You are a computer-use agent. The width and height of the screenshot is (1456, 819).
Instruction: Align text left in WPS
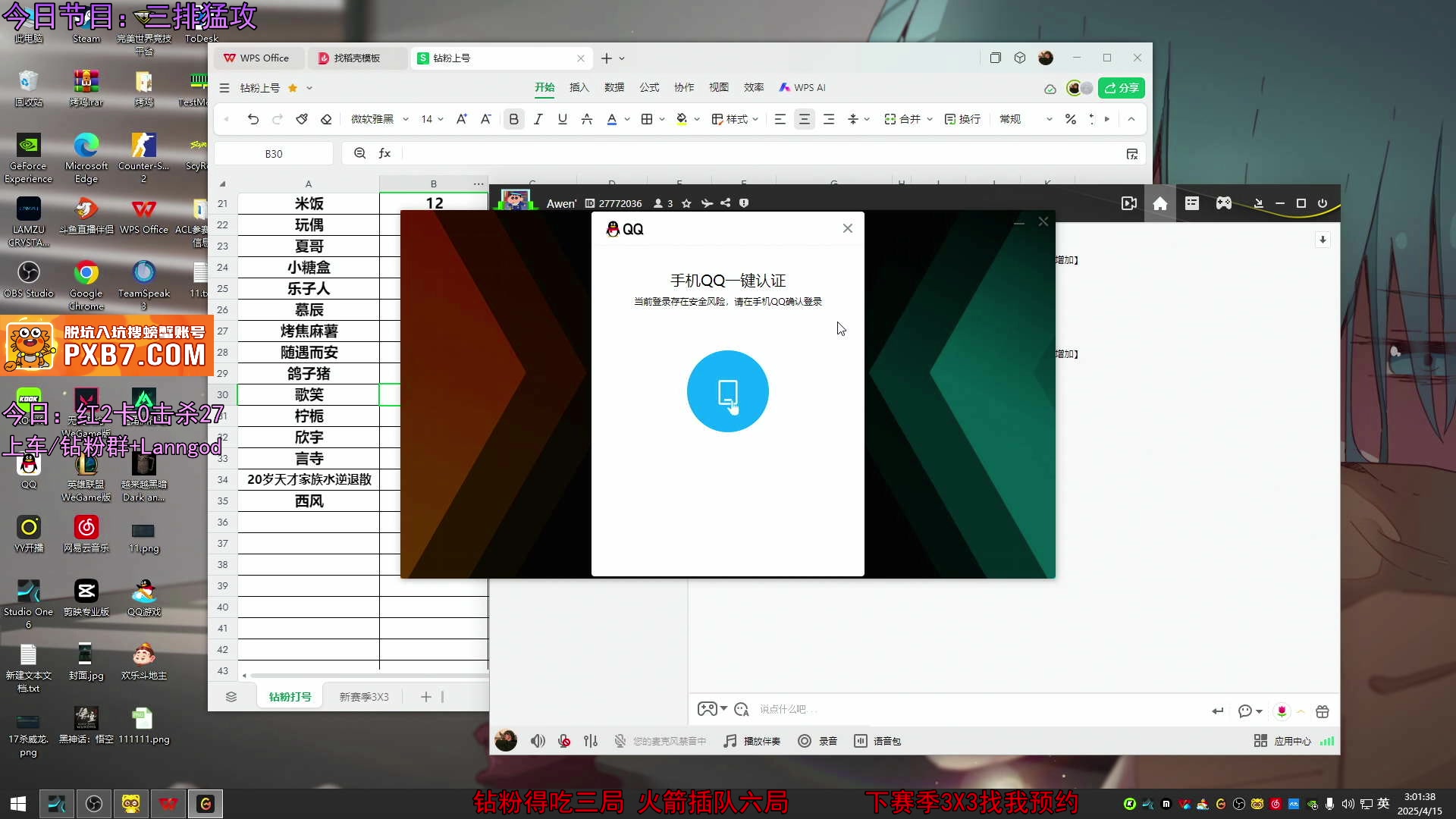pos(780,119)
